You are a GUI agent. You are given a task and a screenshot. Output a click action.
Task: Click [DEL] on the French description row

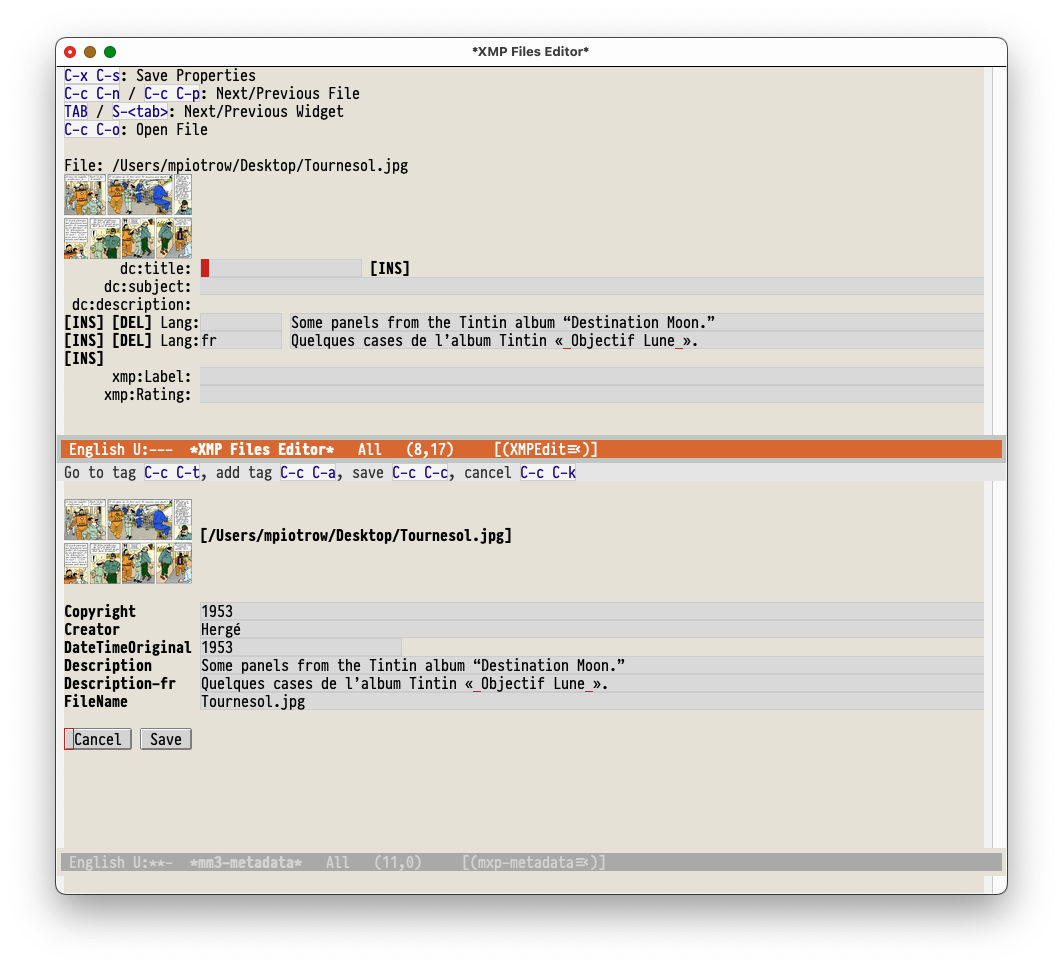pyautogui.click(x=131, y=340)
